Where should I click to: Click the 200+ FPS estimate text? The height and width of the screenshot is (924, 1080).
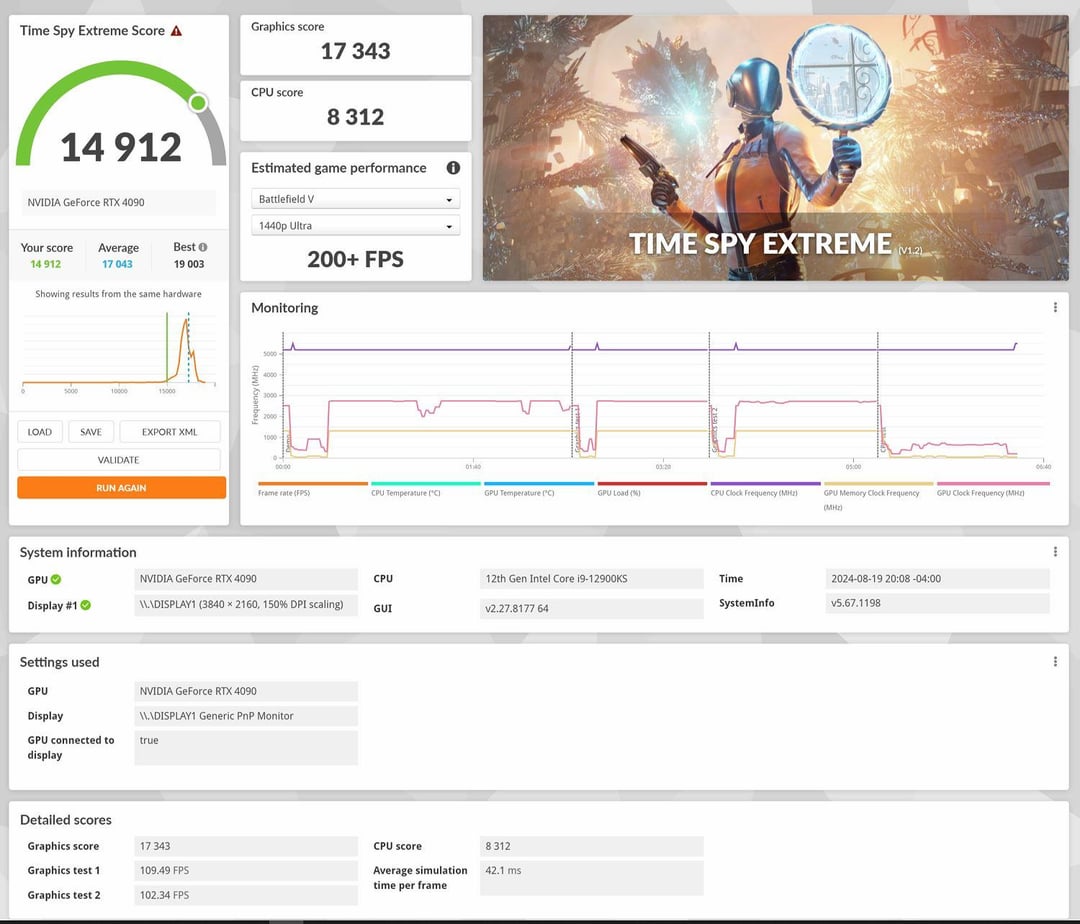pos(355,259)
